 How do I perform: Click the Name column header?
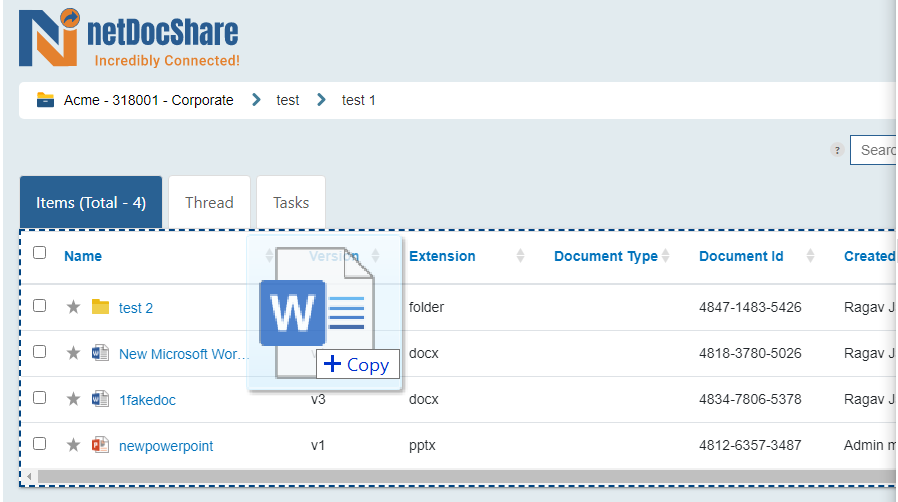click(83, 256)
